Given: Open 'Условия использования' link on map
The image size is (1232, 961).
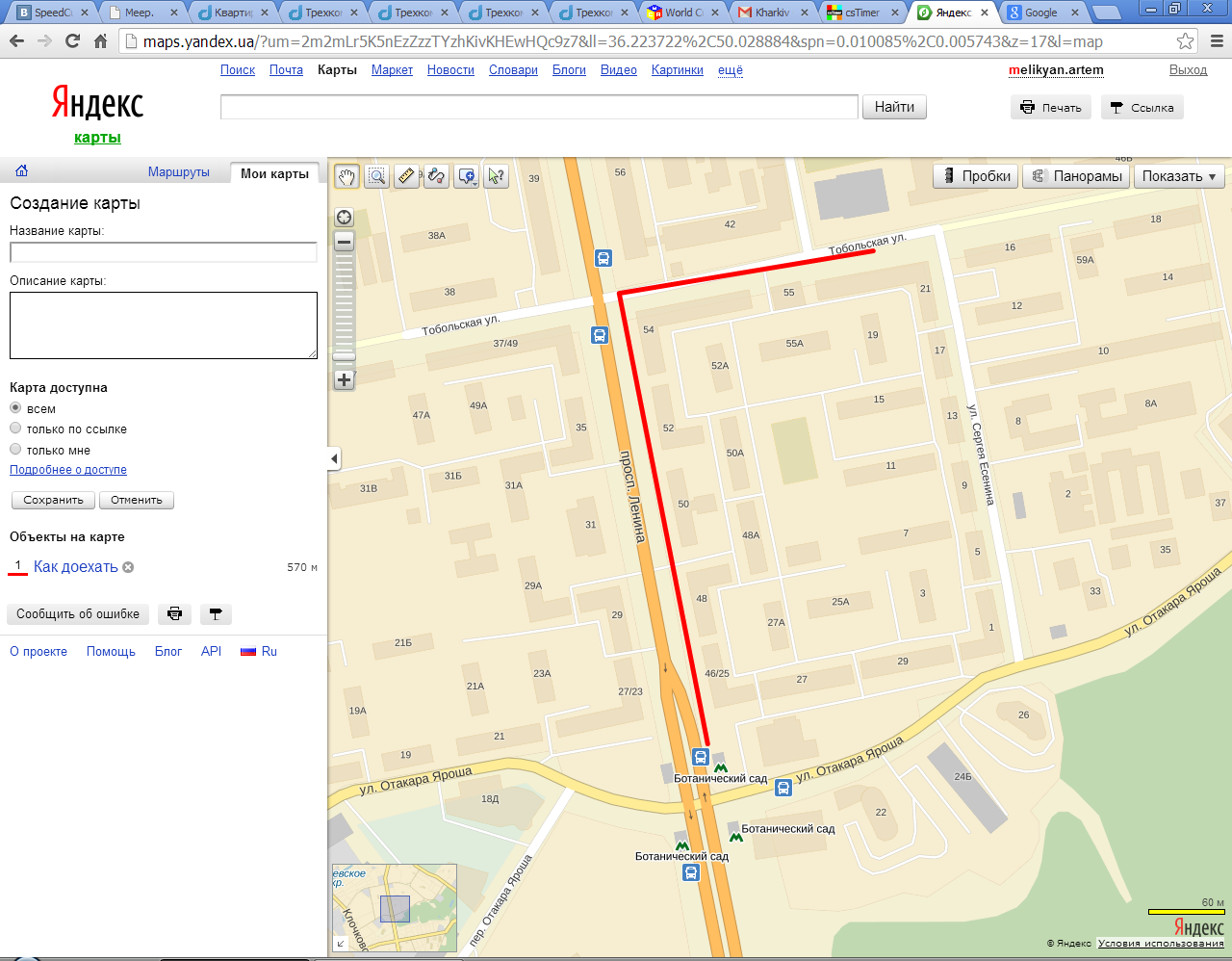Looking at the screenshot, I should [1161, 944].
